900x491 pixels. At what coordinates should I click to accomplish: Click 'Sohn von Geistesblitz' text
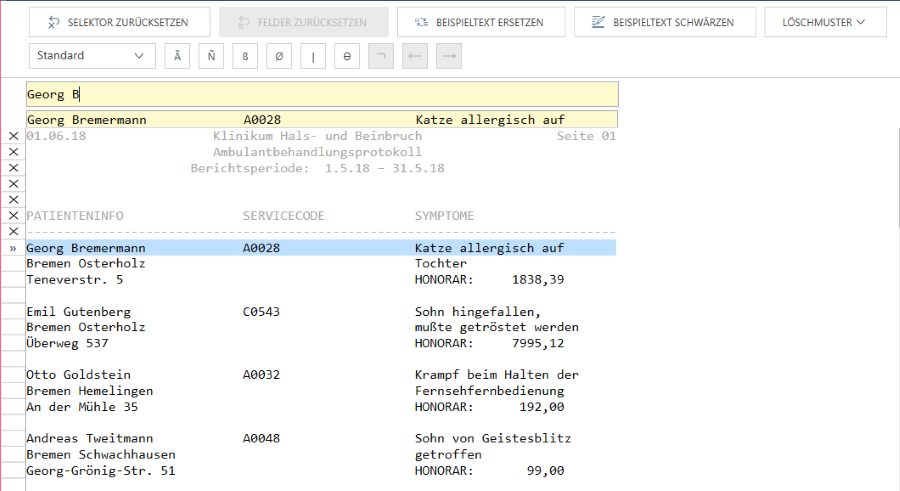[493, 439]
